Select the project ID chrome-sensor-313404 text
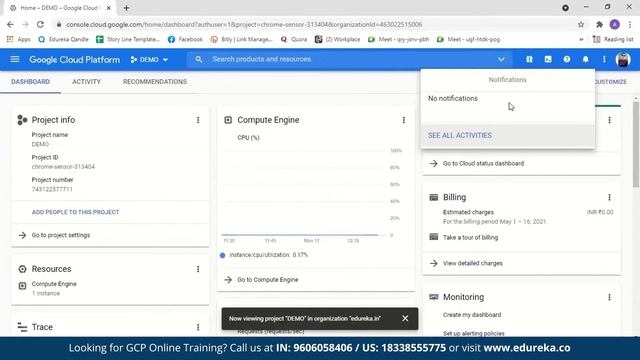This screenshot has height=360, width=640. pos(63,167)
